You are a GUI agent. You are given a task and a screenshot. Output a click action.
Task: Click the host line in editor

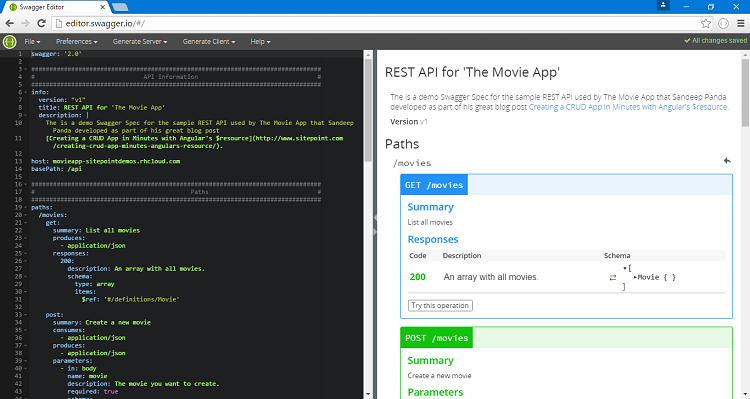click(x=106, y=161)
